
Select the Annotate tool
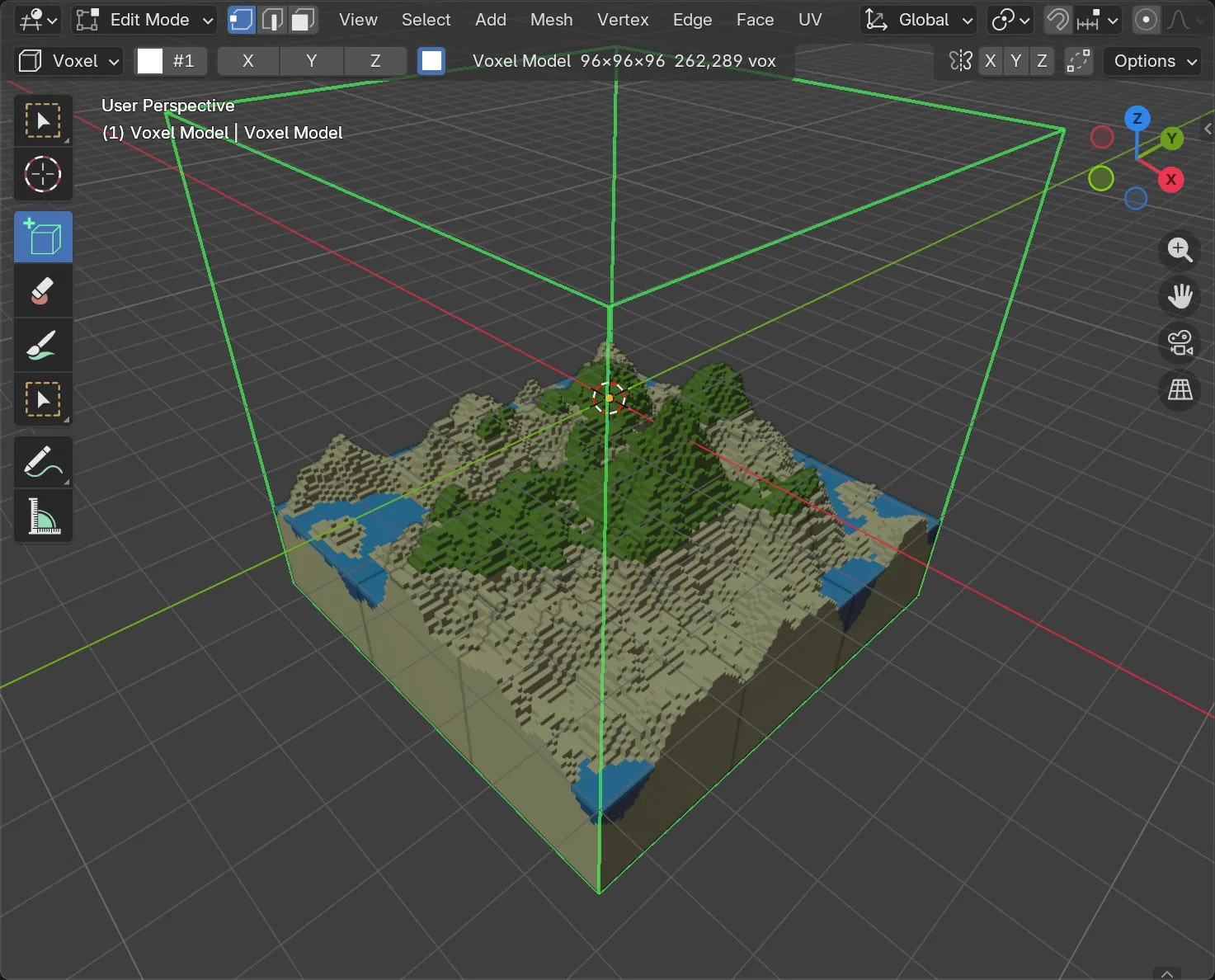pyautogui.click(x=43, y=462)
